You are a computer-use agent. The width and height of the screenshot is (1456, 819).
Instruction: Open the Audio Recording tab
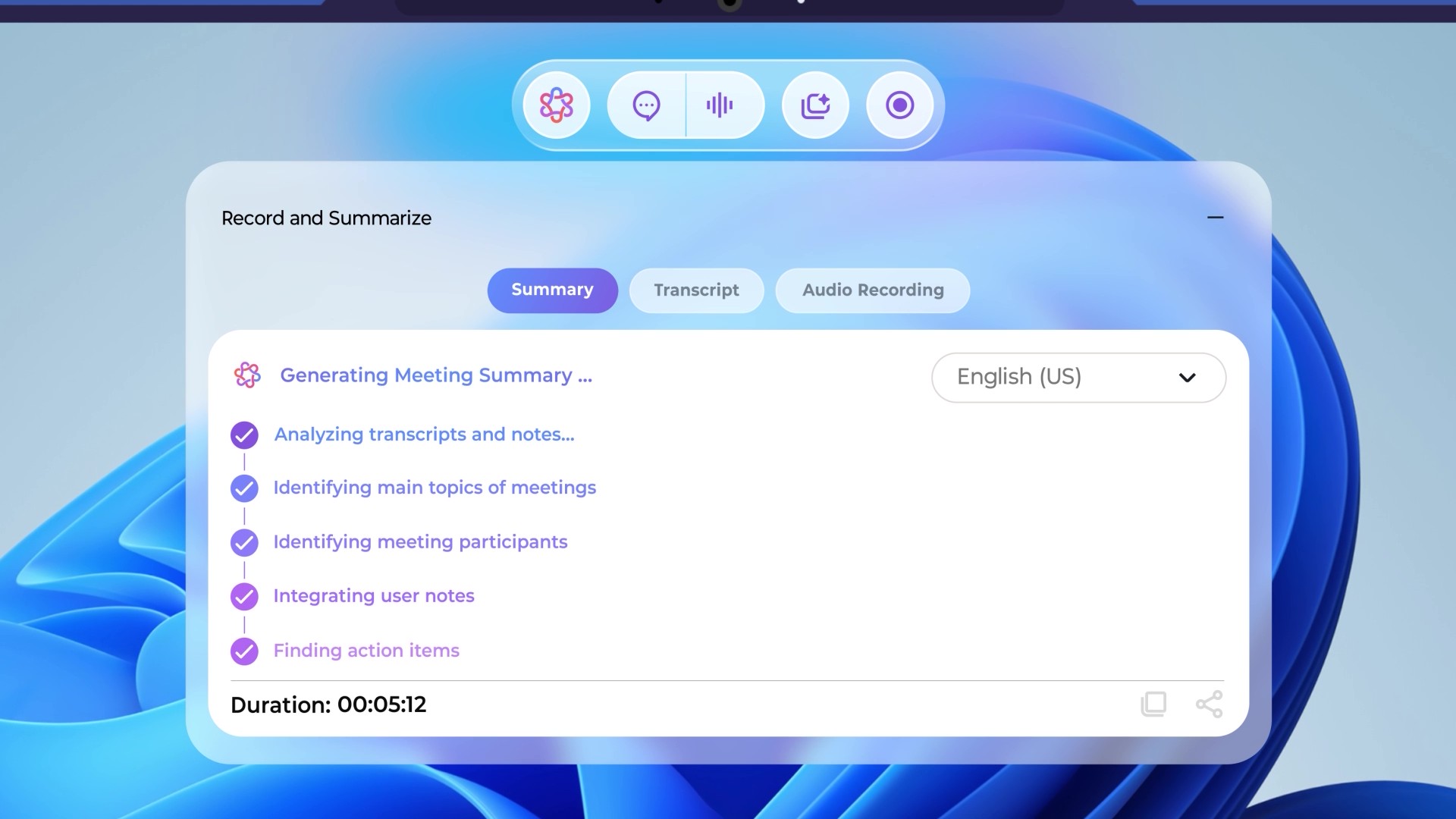[872, 290]
